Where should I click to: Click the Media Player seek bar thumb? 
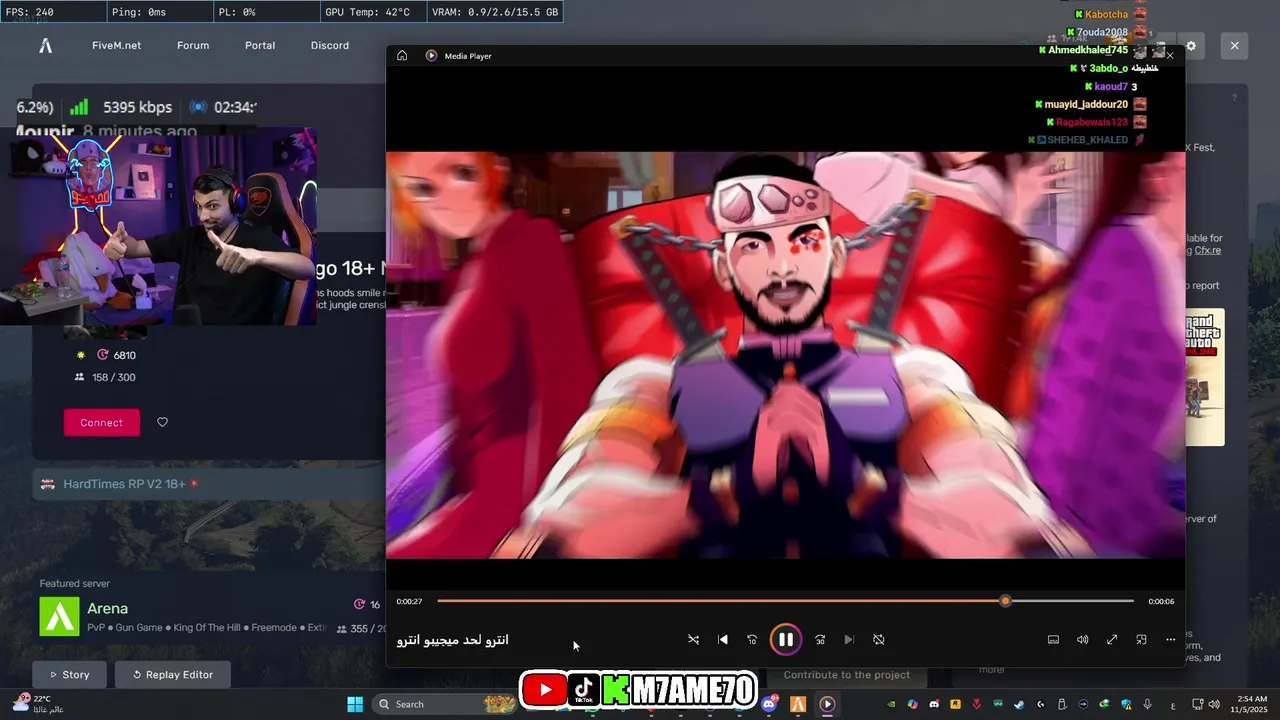point(1005,601)
